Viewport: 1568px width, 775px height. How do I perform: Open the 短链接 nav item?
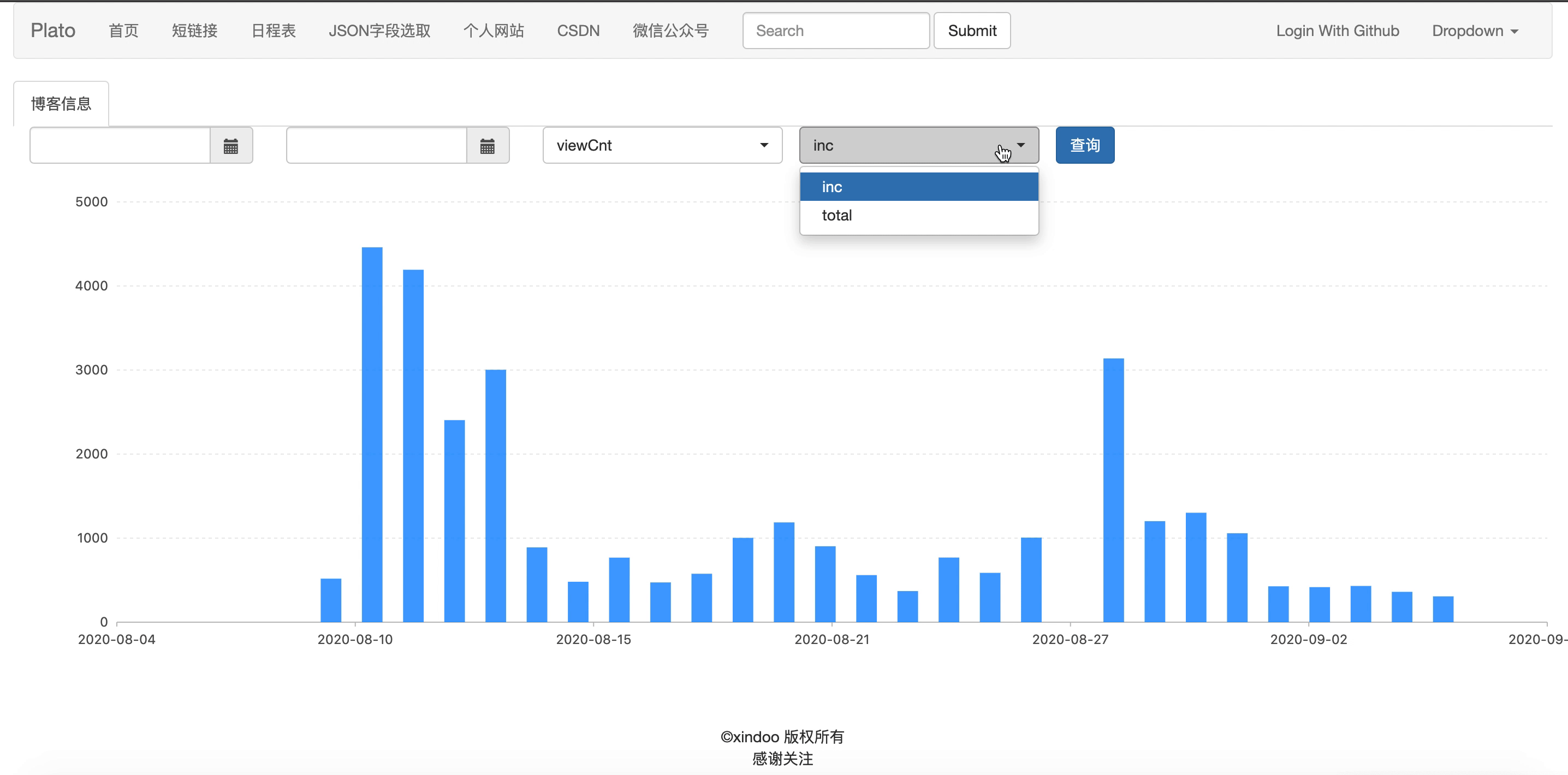pyautogui.click(x=194, y=31)
